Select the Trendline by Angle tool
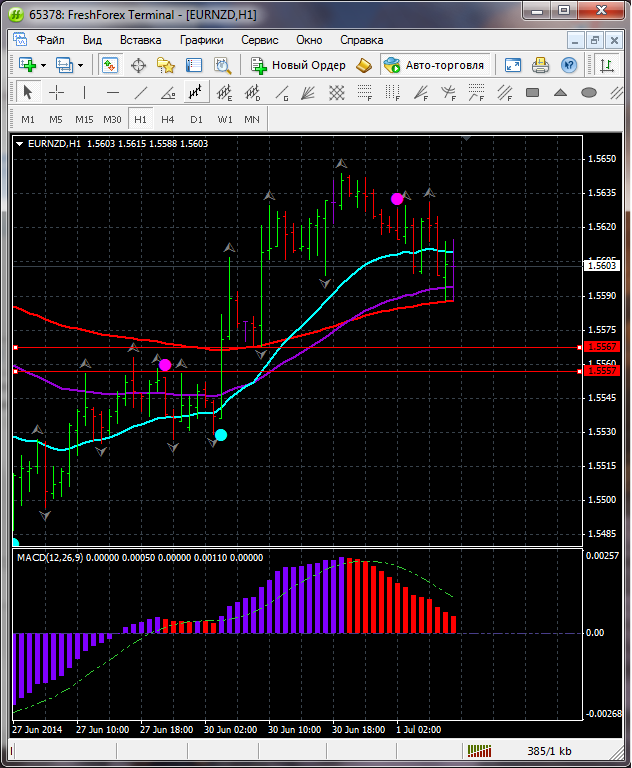This screenshot has width=632, height=768. [x=168, y=92]
